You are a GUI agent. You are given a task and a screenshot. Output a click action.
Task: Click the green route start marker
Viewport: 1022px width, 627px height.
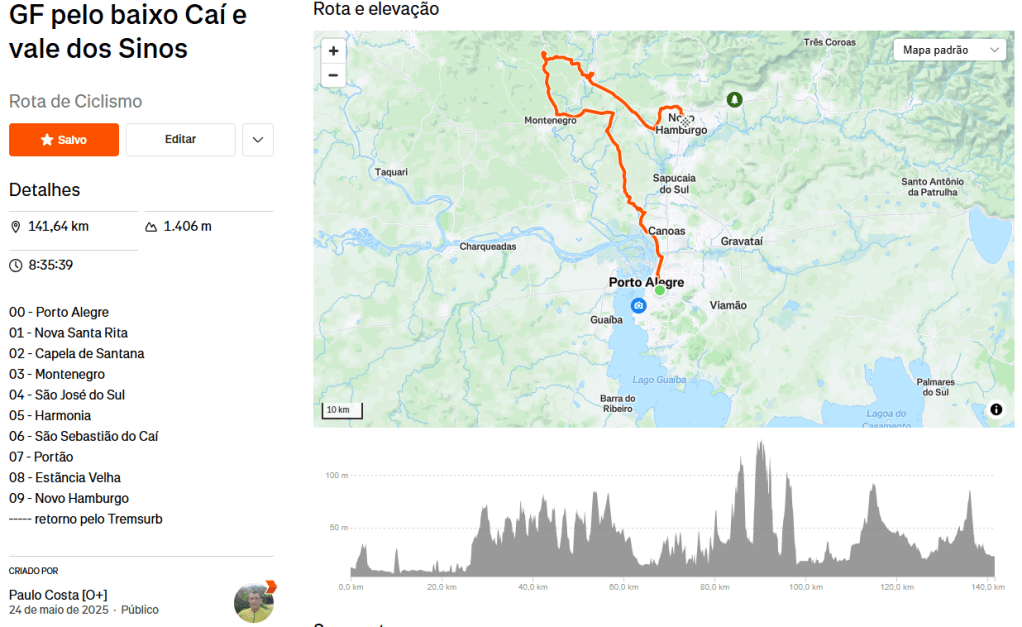pos(659,290)
